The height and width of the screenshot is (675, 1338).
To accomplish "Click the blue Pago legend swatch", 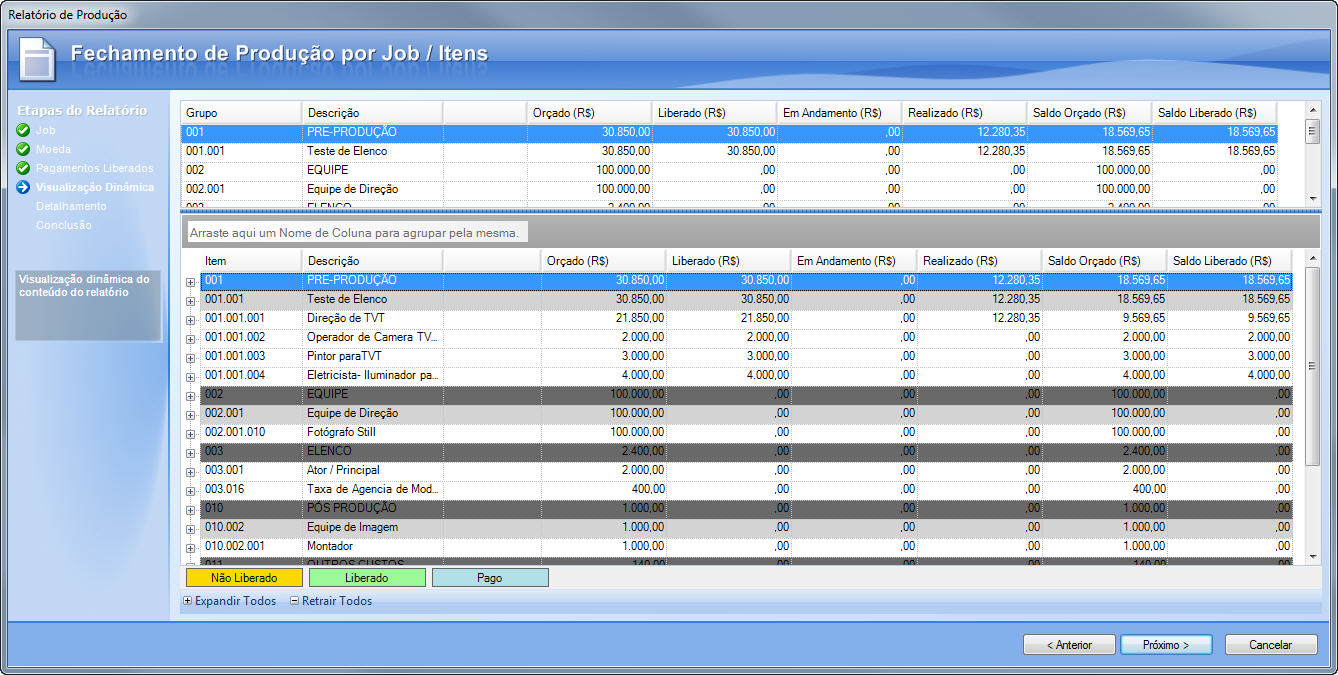I will (x=490, y=578).
